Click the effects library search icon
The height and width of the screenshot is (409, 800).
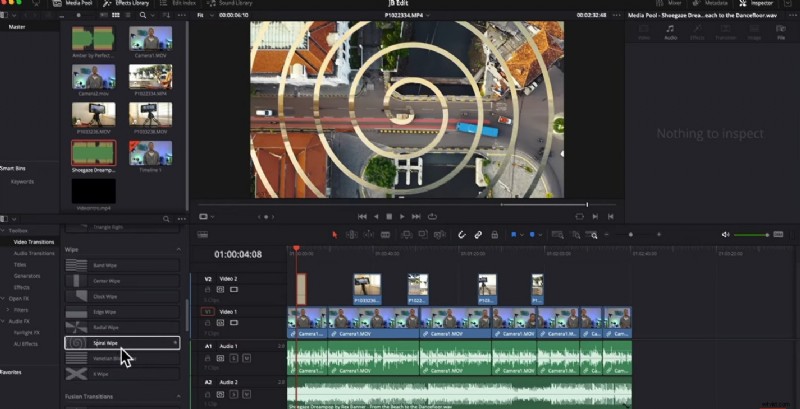[166, 219]
